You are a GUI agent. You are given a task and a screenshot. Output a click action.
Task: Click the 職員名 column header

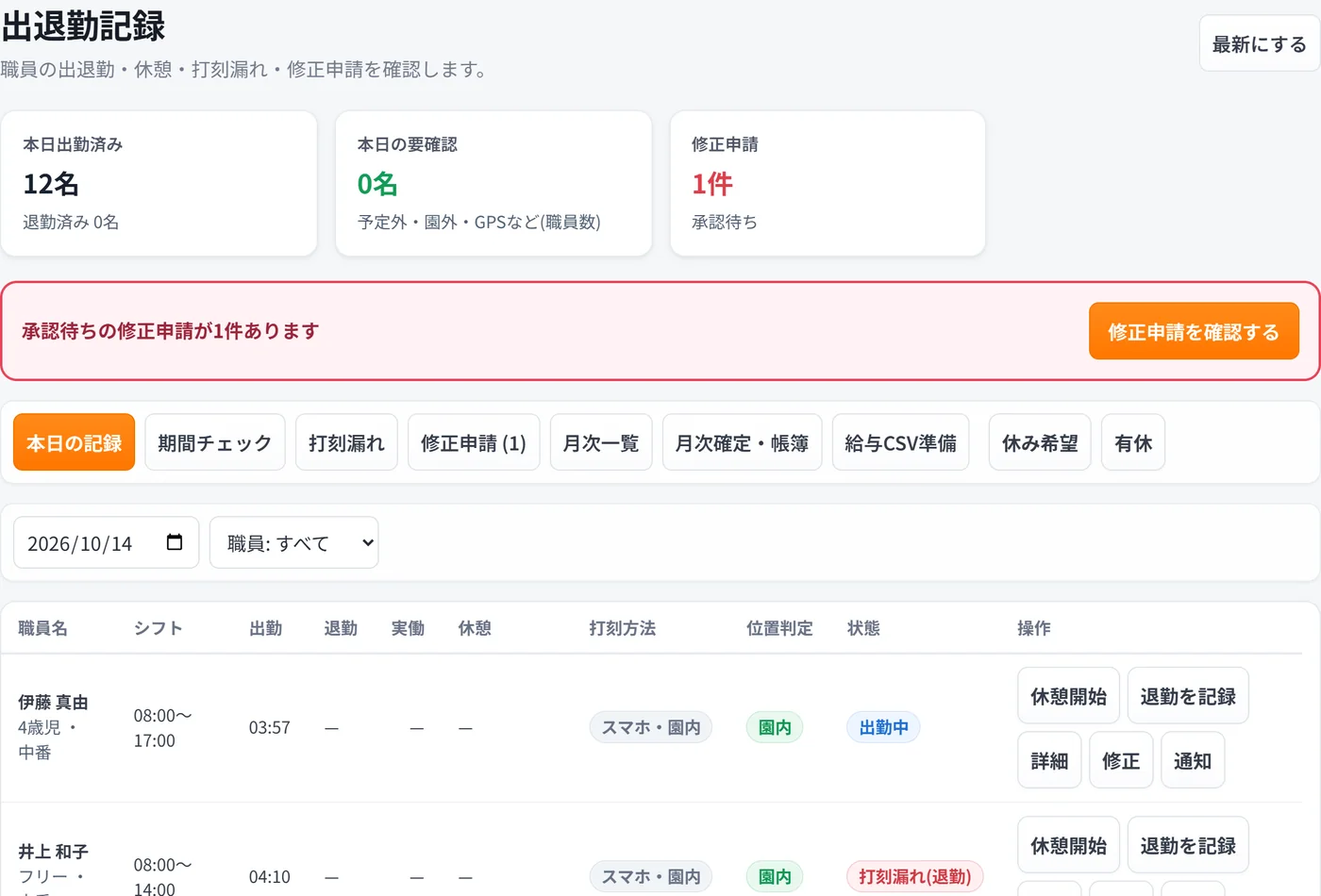pos(42,628)
